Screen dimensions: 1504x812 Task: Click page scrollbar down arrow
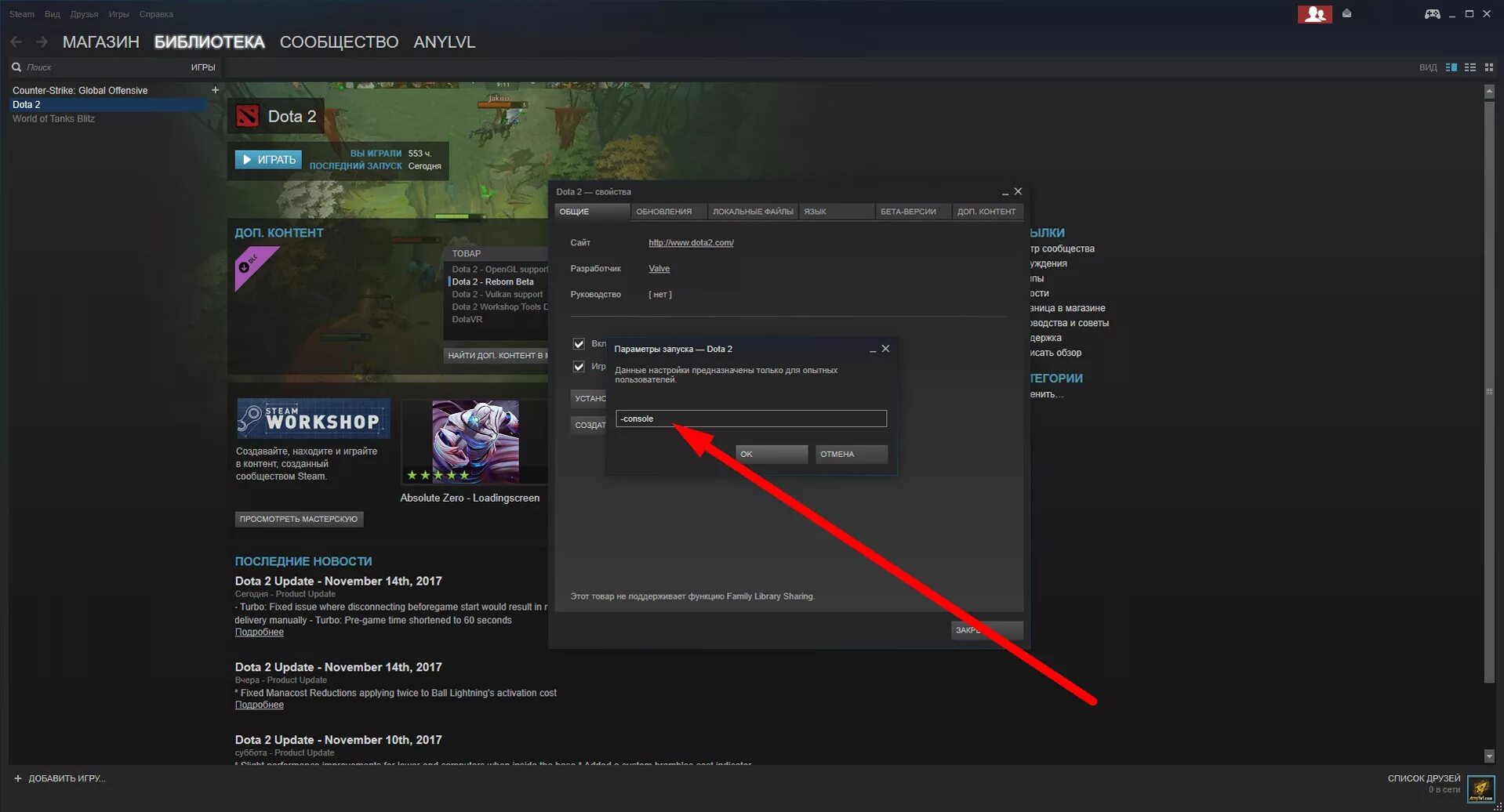(x=1489, y=756)
